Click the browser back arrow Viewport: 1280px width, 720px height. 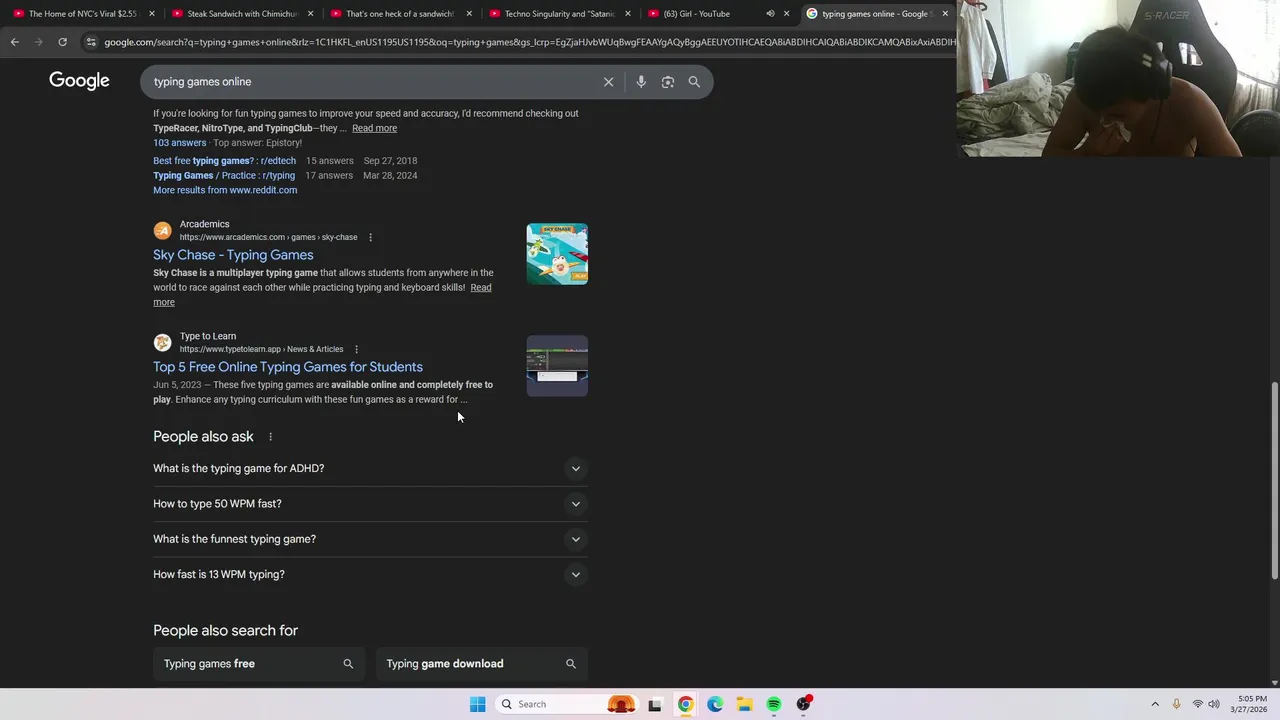[14, 42]
